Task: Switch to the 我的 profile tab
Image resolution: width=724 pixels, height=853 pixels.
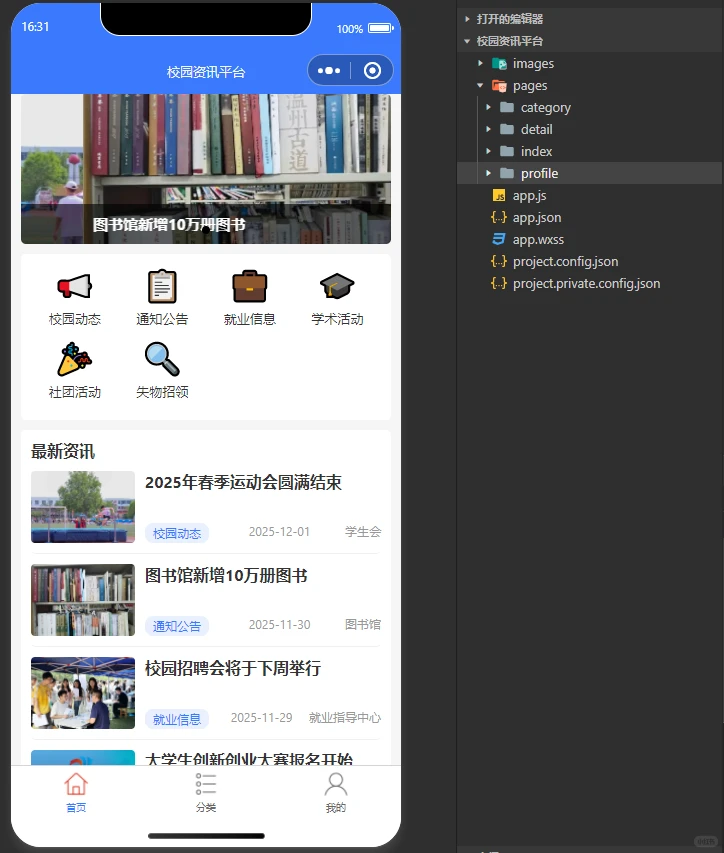Action: point(336,793)
